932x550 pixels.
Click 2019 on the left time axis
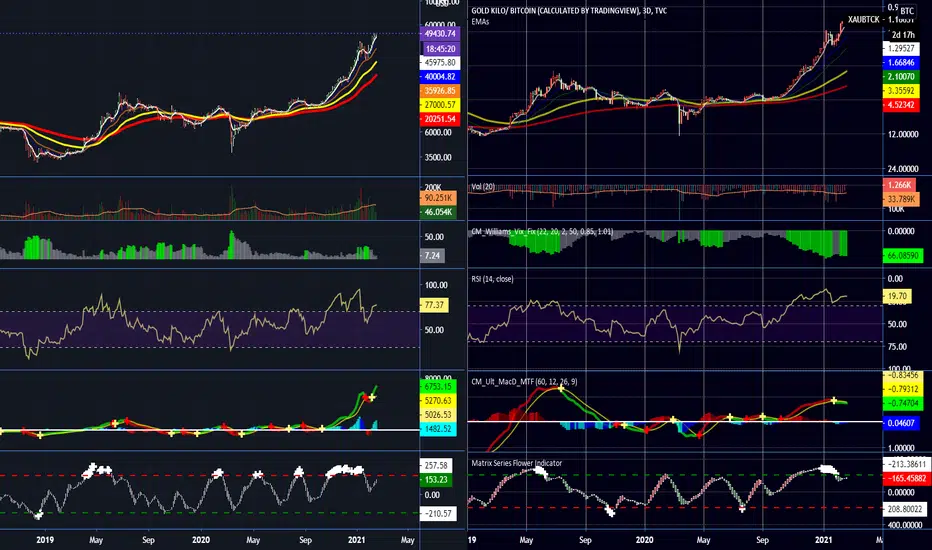point(45,540)
